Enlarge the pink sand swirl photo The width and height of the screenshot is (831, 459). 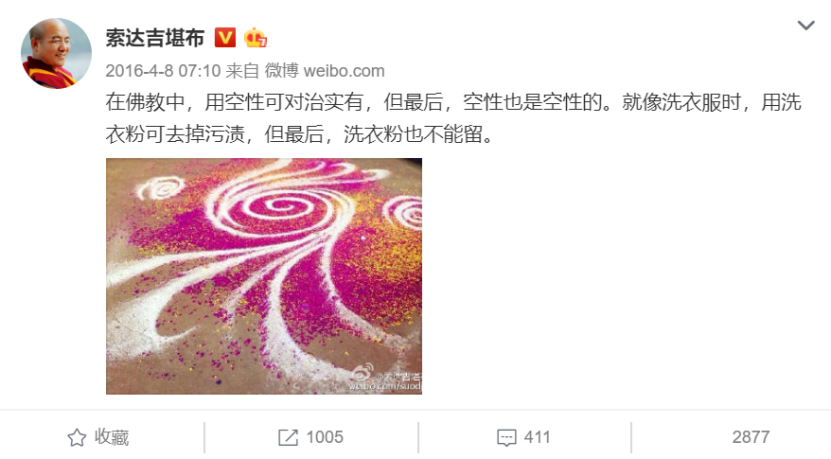click(264, 276)
